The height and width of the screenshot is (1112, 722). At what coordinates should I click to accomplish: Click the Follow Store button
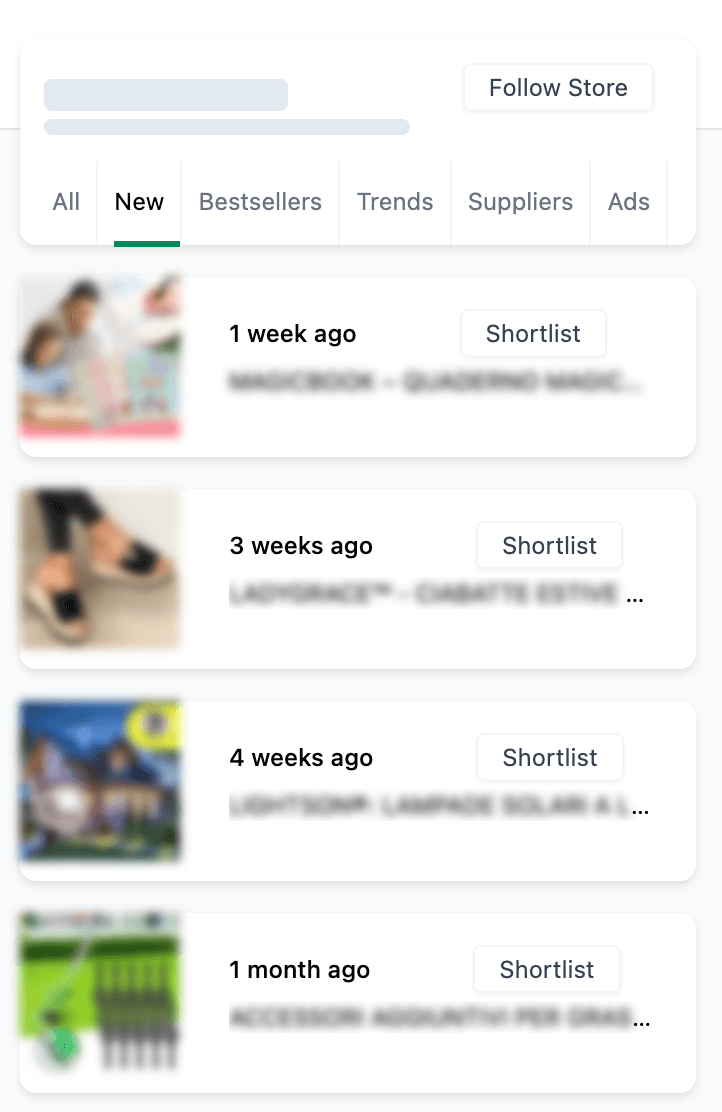click(x=558, y=88)
